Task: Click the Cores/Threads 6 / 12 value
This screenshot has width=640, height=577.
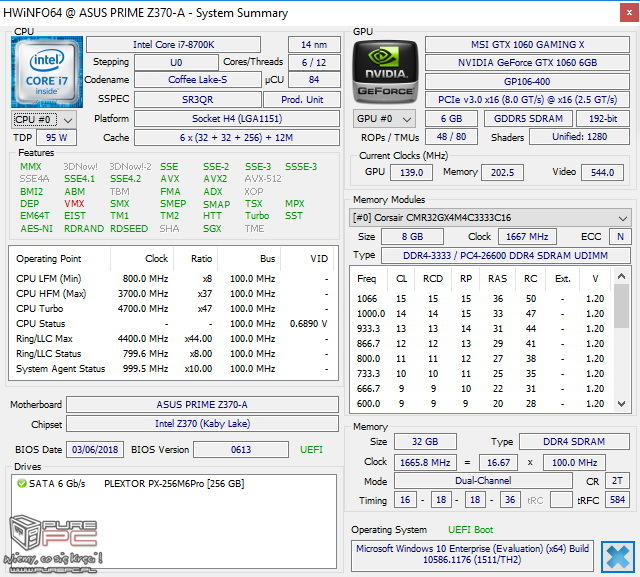Action: (x=314, y=62)
